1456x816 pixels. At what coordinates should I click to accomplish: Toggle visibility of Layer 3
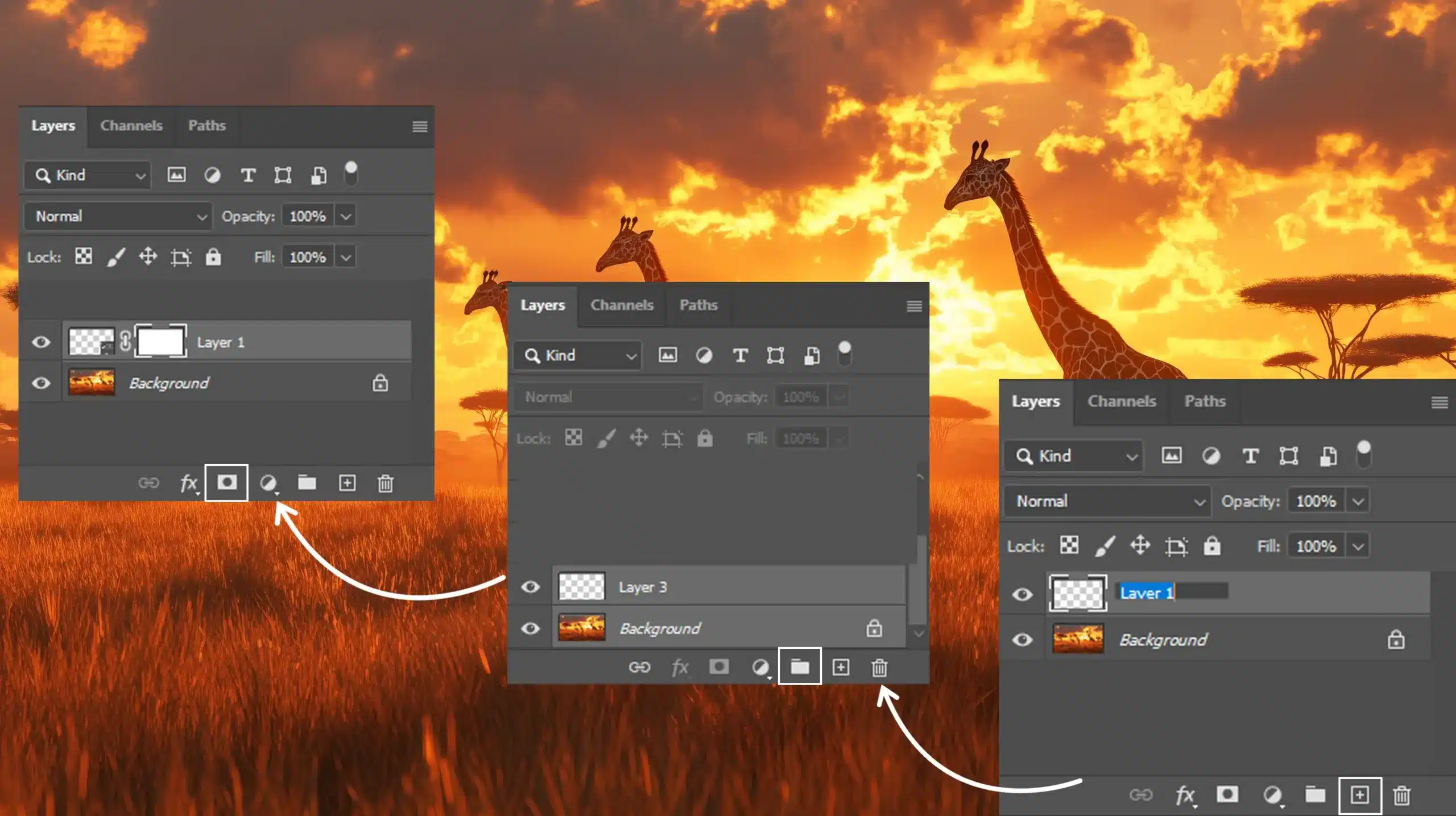coord(529,587)
